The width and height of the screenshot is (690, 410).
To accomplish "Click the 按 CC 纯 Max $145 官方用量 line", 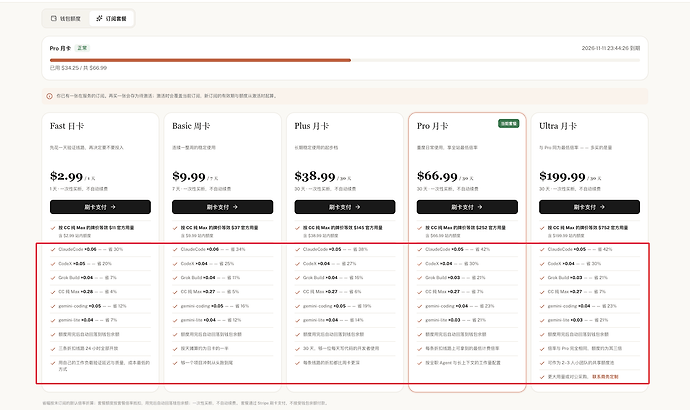I will point(342,228).
